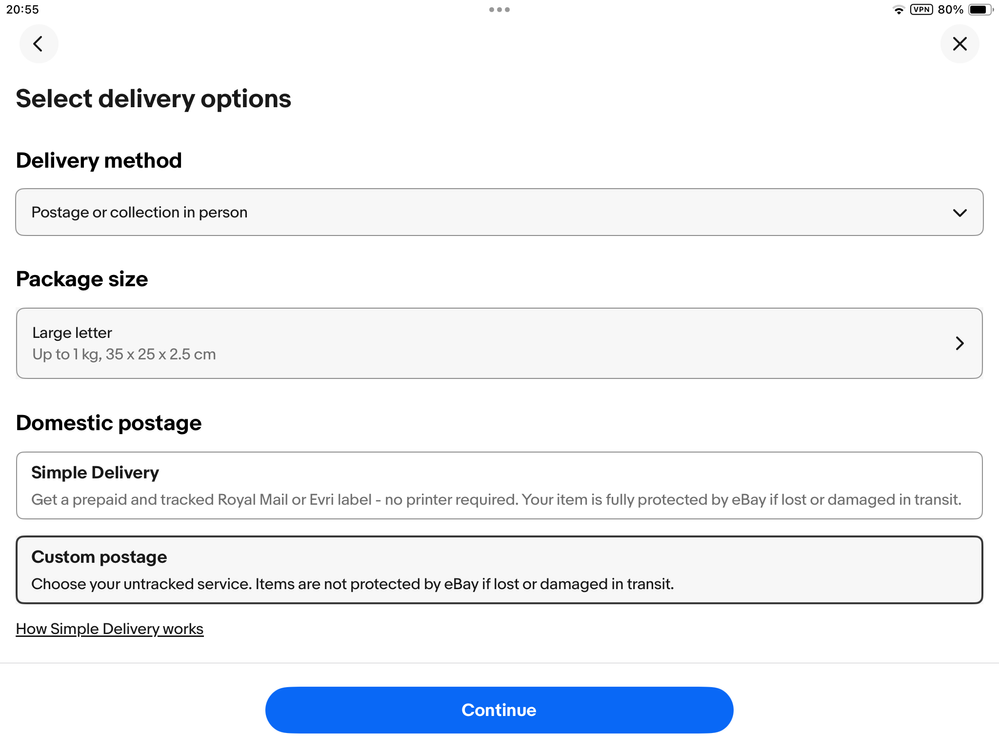Click the Package size section heading
The image size is (999, 749).
[82, 279]
